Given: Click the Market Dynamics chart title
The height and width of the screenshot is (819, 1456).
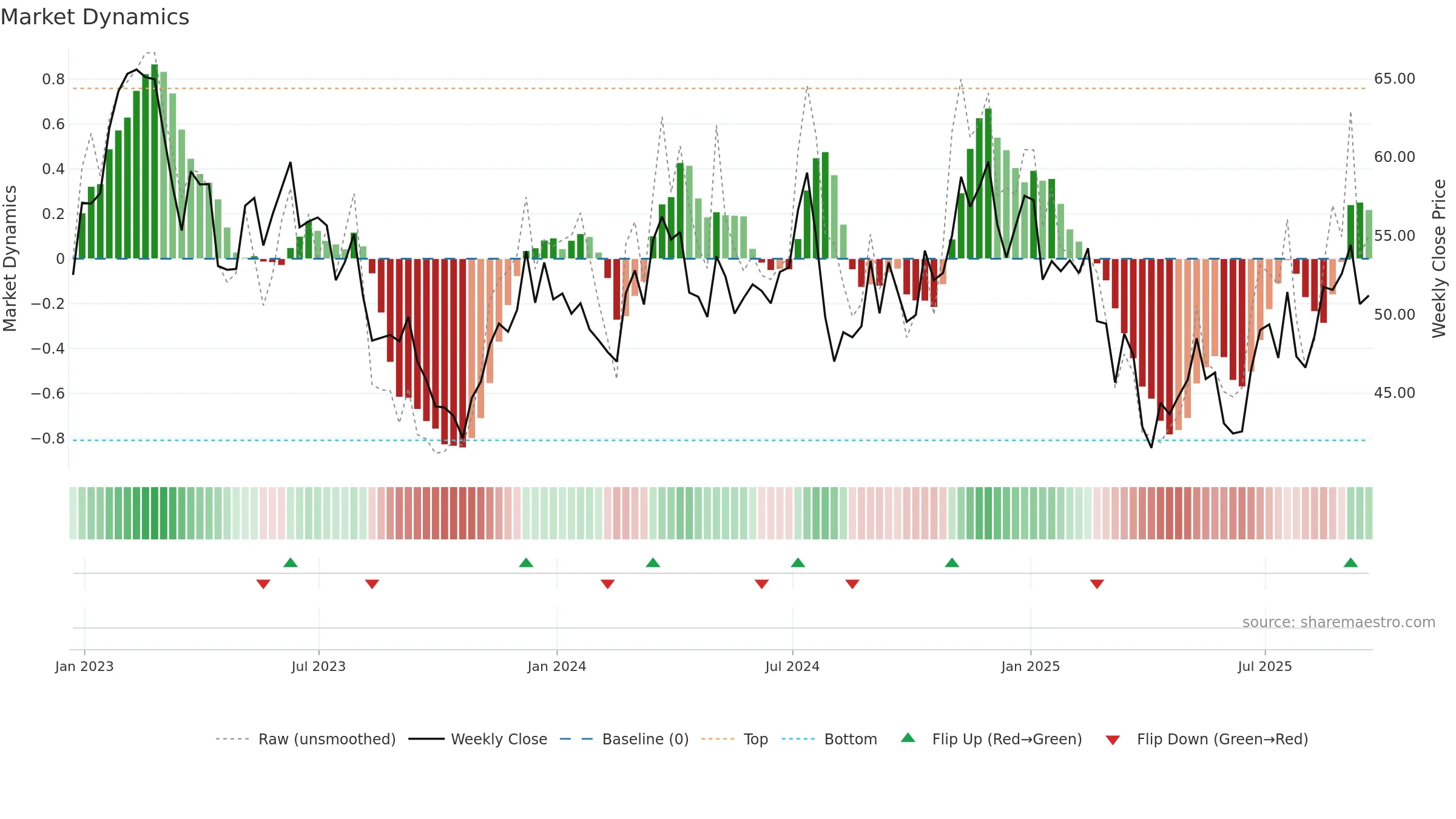Looking at the screenshot, I should [95, 17].
